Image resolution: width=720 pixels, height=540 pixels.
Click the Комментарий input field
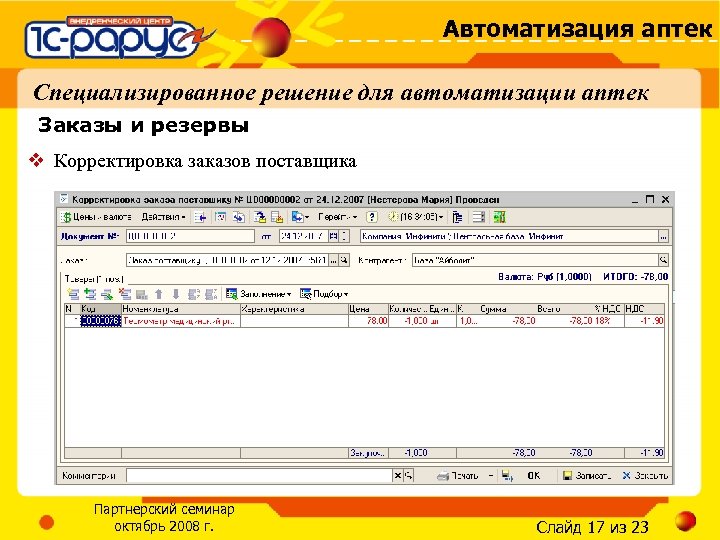[259, 476]
